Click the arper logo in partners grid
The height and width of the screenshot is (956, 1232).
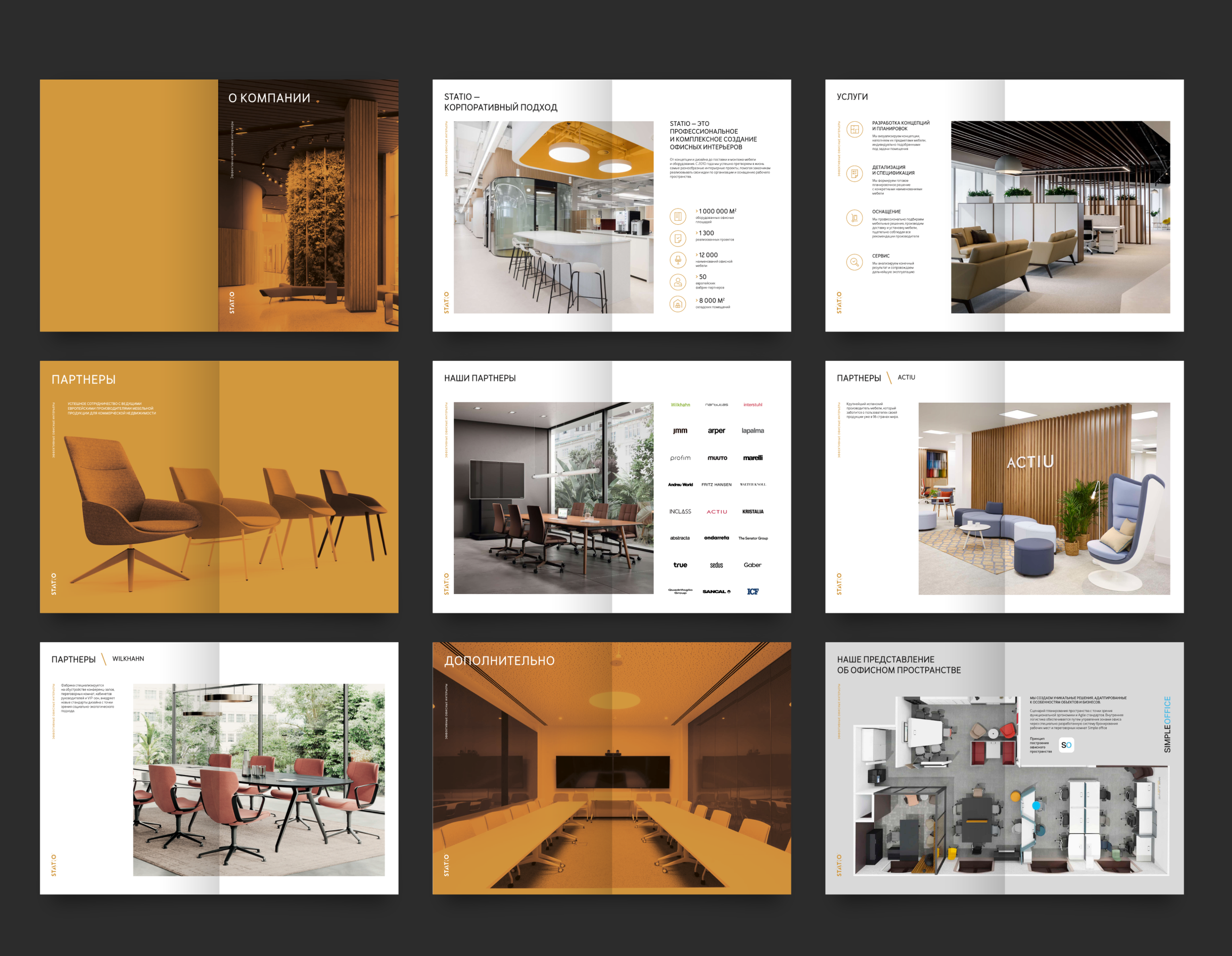click(x=717, y=430)
